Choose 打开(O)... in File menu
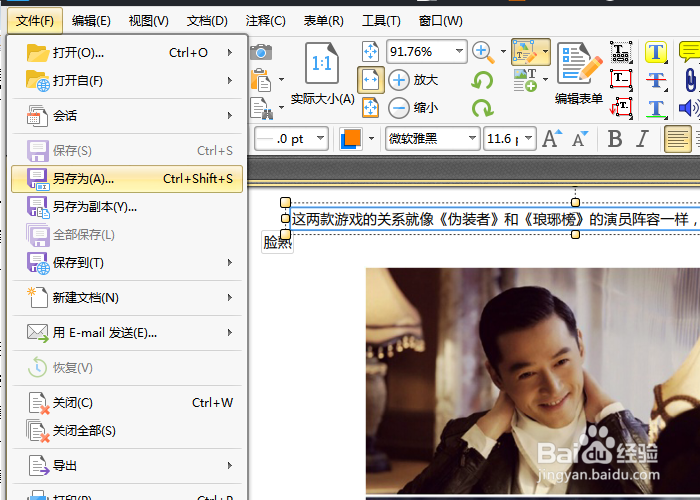Viewport: 700px width, 500px height. click(x=127, y=53)
